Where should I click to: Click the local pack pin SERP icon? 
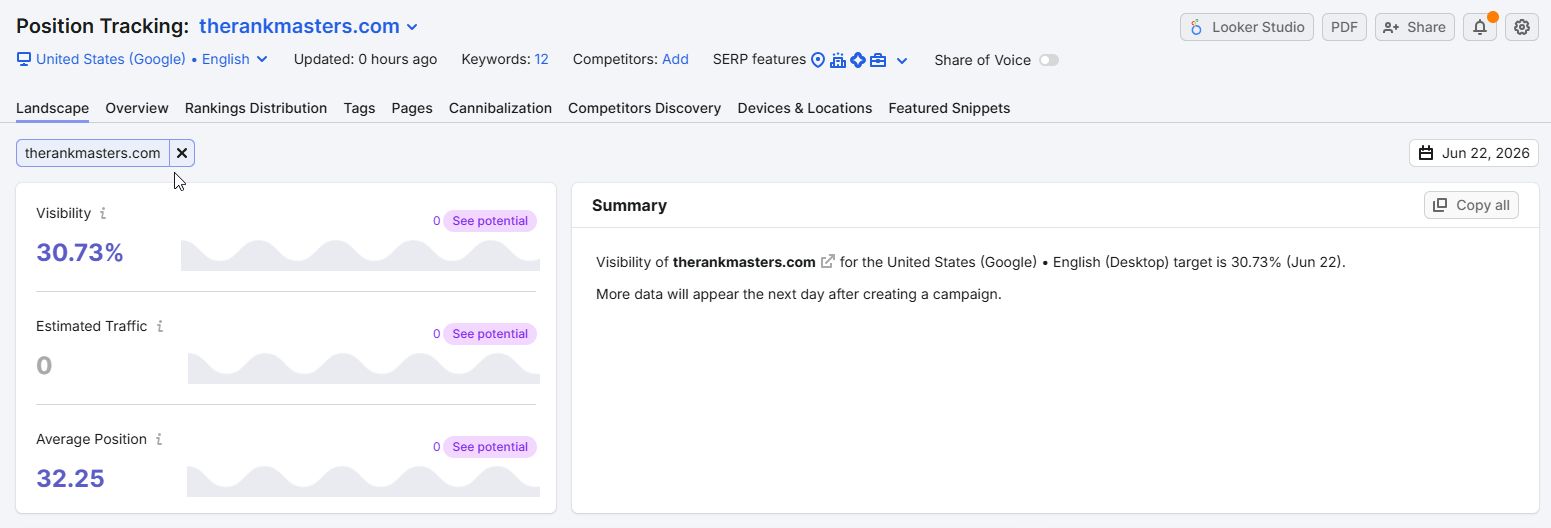tap(818, 60)
